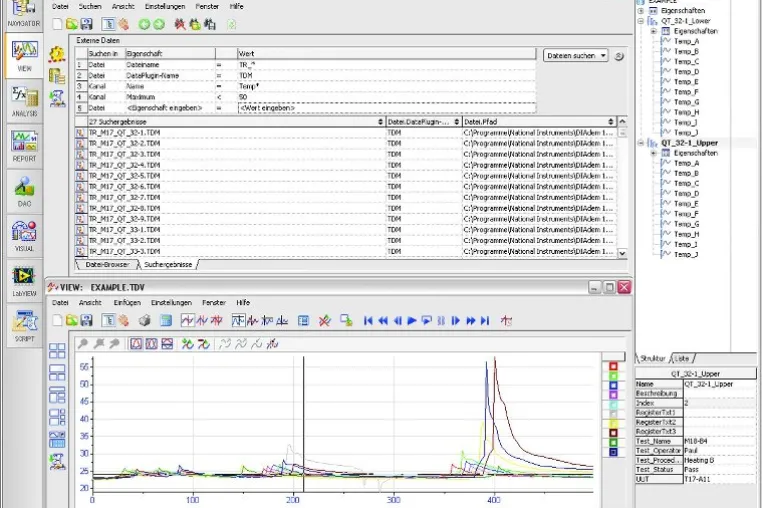762x508 pixels.
Task: Sort by the Suchergebnisse column header arrows
Action: pos(381,122)
